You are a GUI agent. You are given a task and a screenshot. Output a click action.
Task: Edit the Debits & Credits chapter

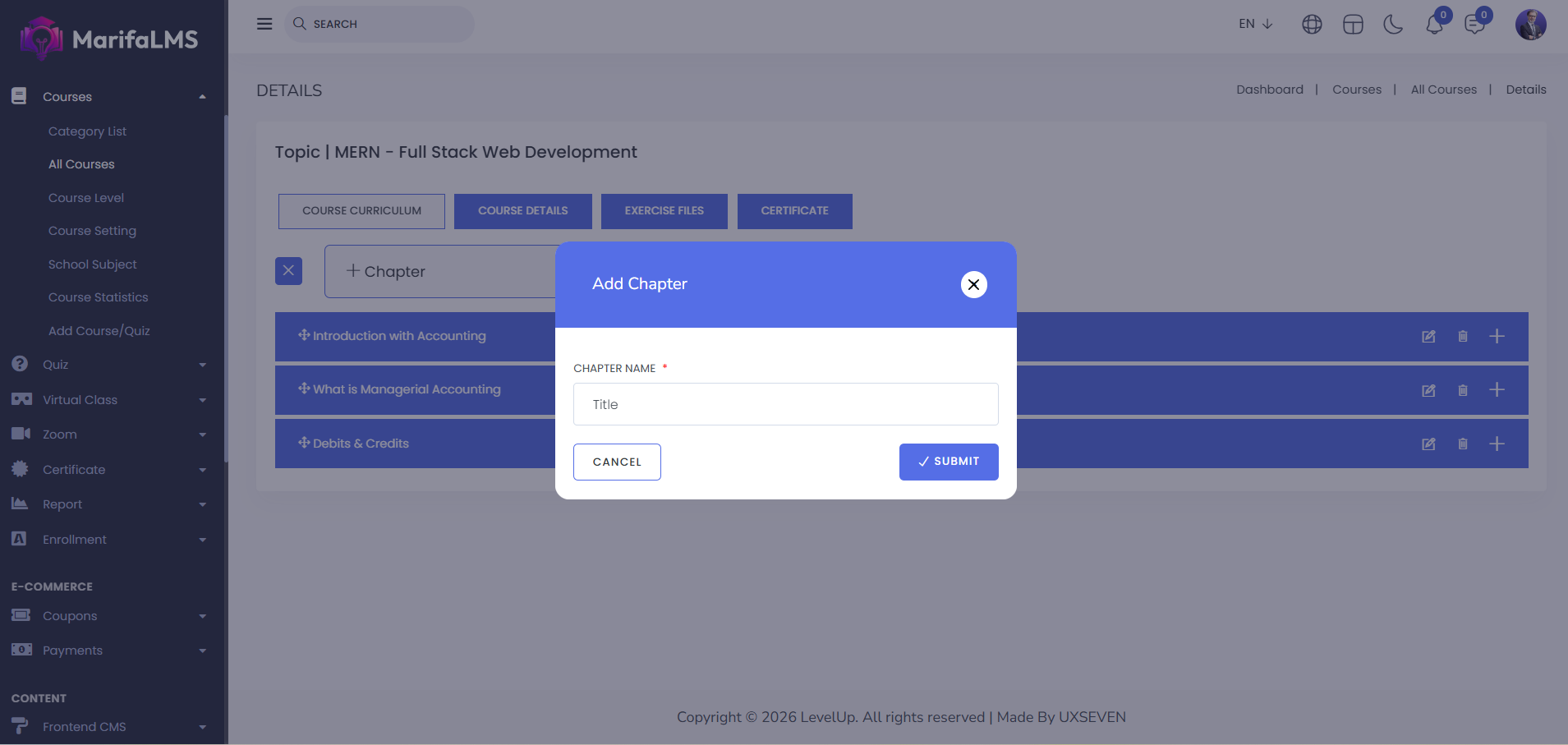(x=1428, y=444)
